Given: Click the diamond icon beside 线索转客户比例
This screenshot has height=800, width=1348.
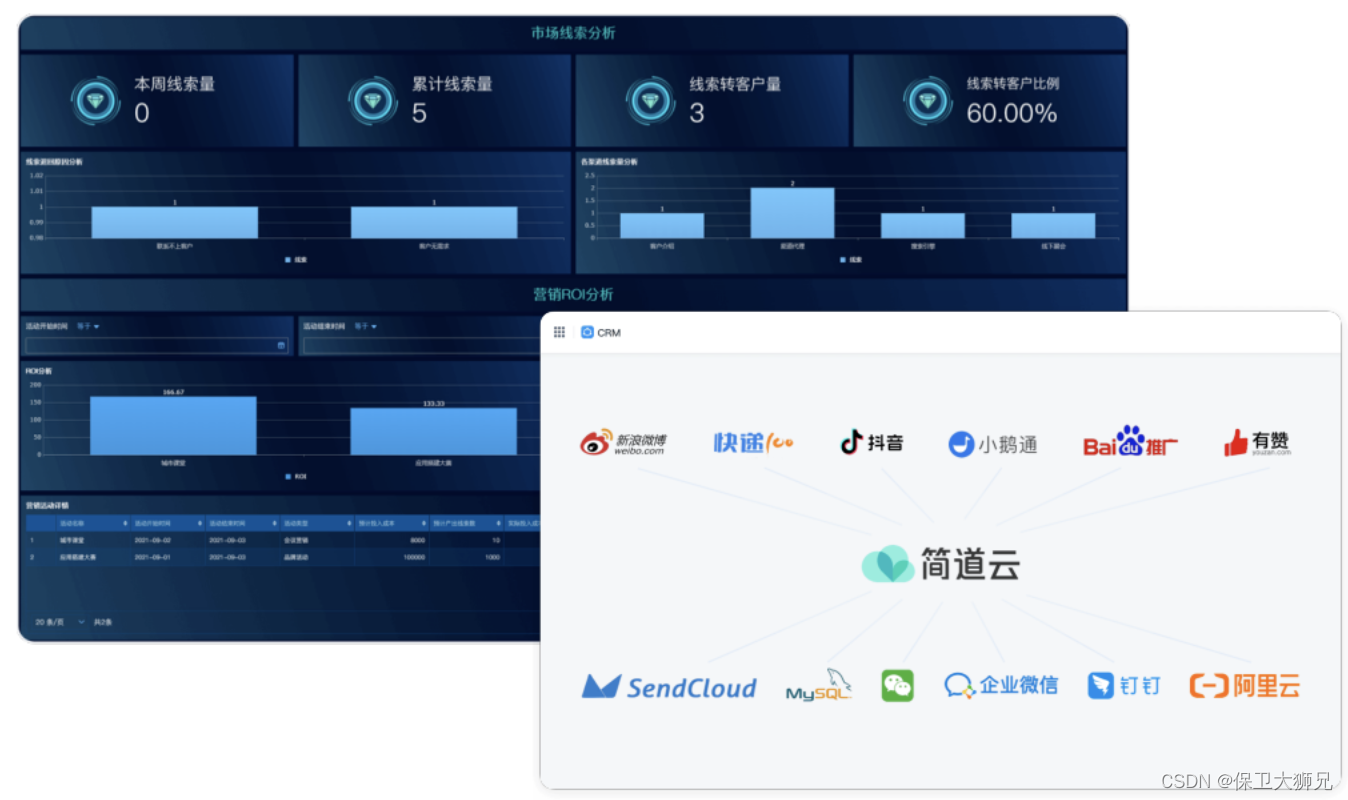Looking at the screenshot, I should pyautogui.click(x=928, y=101).
